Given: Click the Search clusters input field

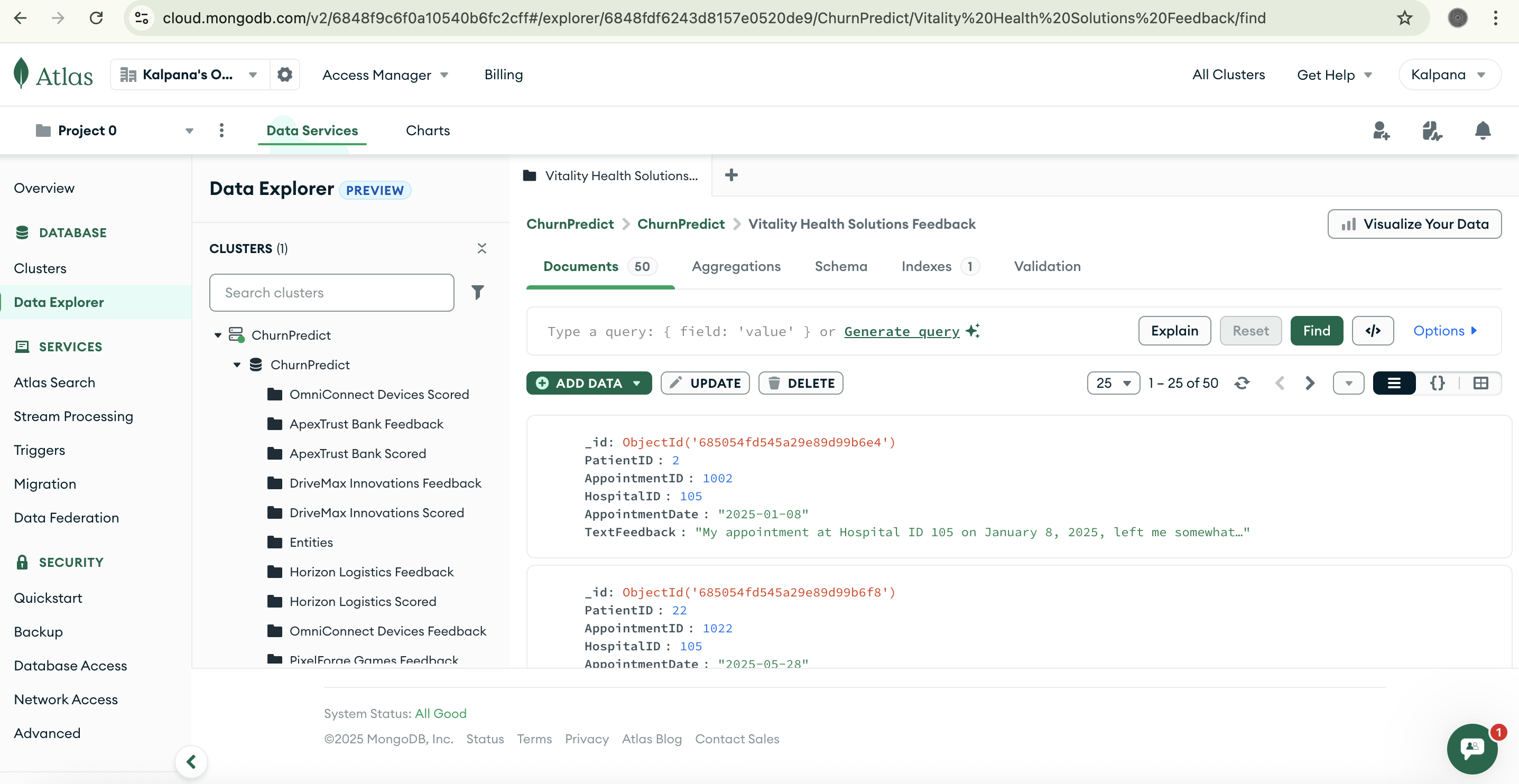Looking at the screenshot, I should coord(331,292).
